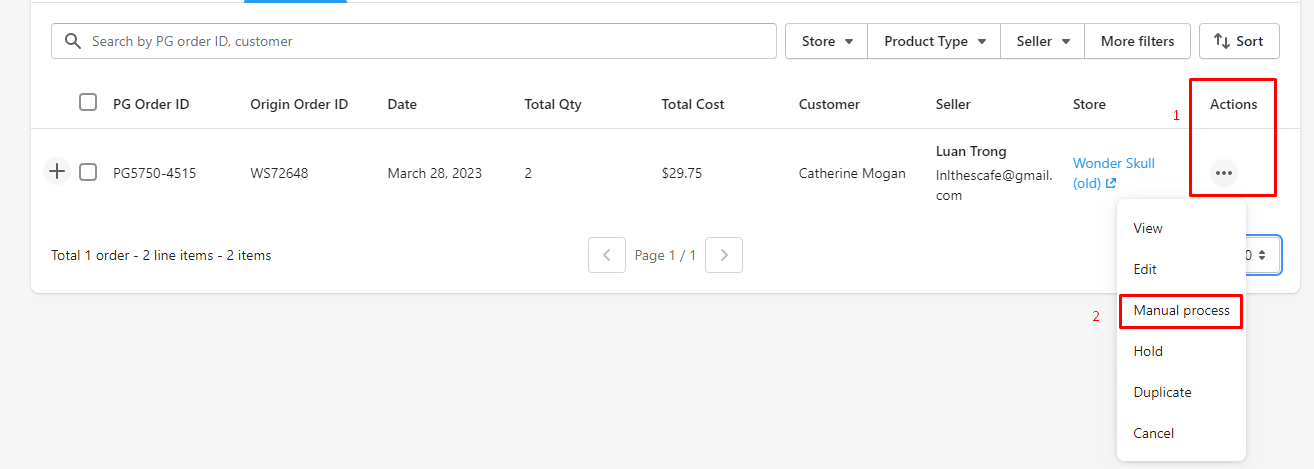The image size is (1314, 469).
Task: Open the Product Type filter dropdown
Action: (x=934, y=41)
